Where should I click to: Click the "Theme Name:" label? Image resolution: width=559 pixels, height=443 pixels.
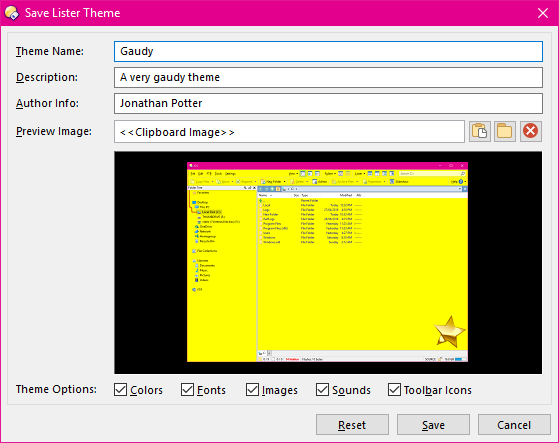point(50,51)
